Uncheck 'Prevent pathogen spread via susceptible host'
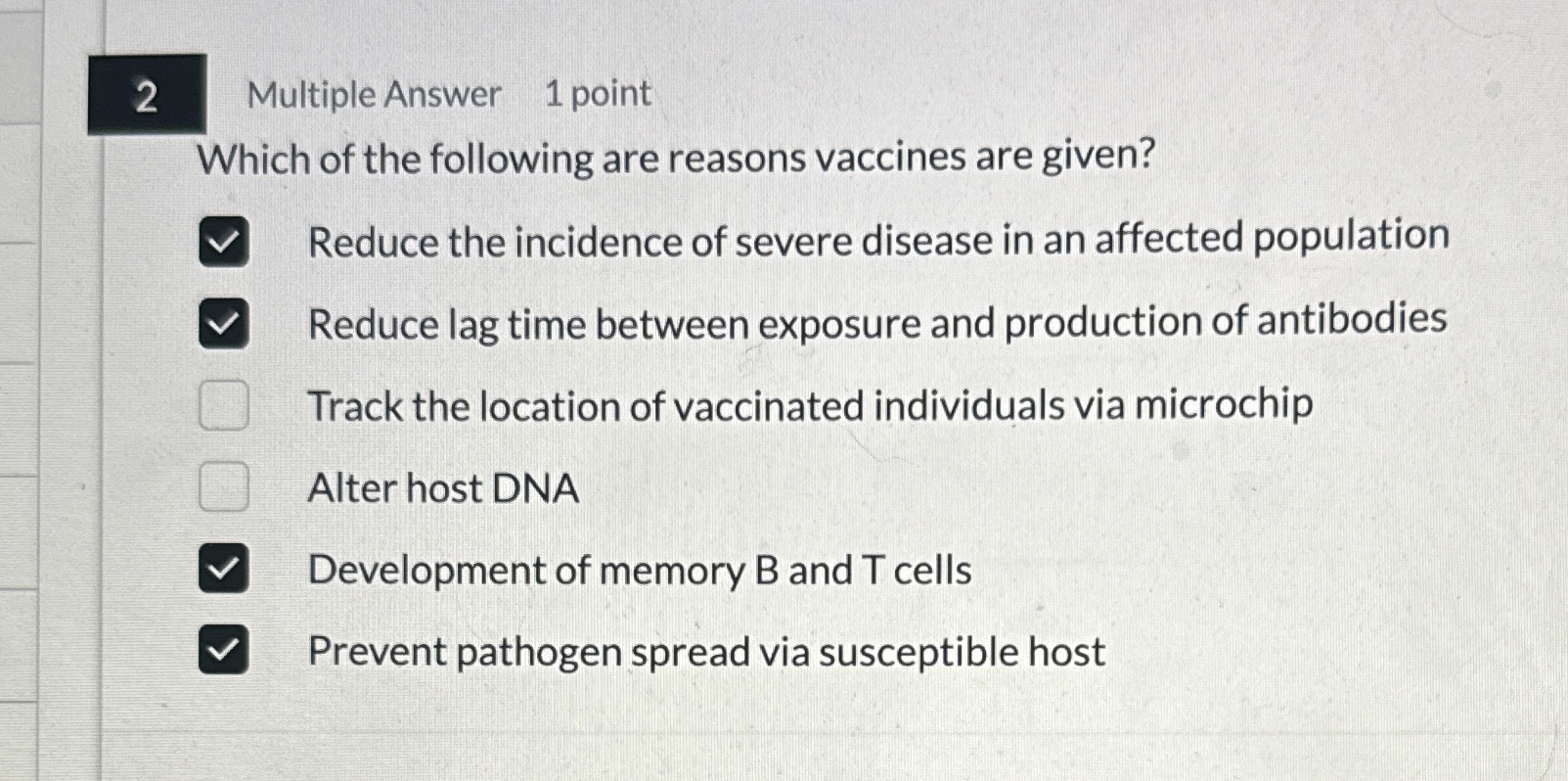The height and width of the screenshot is (781, 1568). 223,650
